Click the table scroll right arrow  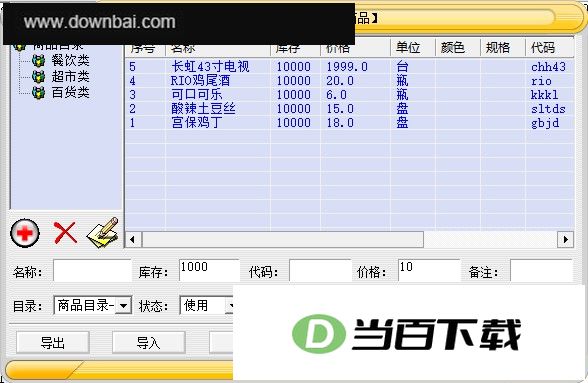pyautogui.click(x=566, y=239)
